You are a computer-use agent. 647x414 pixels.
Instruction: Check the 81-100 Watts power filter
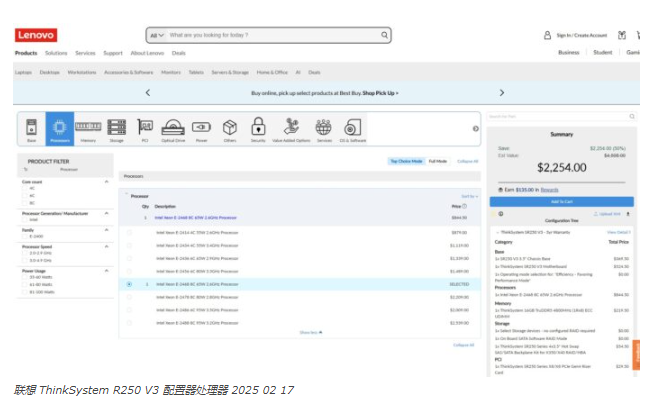coord(25,292)
